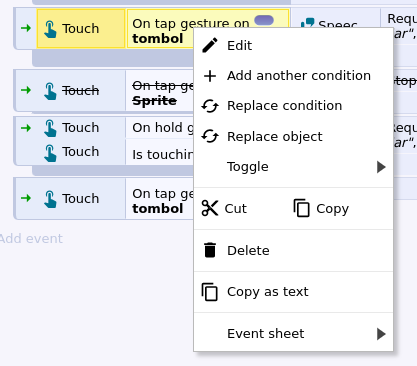Click the Touch hand icon in the strikethrough event
Image resolution: width=417 pixels, height=366 pixels.
[x=50, y=91]
